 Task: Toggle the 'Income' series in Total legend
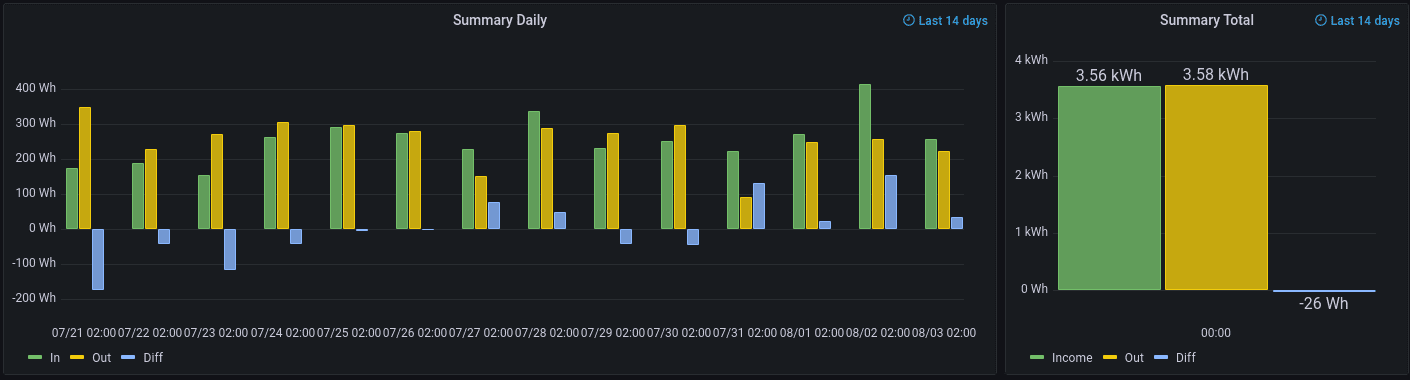[1072, 357]
